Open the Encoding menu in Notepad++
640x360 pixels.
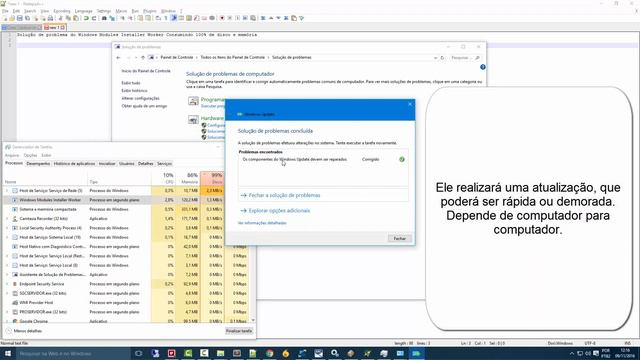click(62, 11)
